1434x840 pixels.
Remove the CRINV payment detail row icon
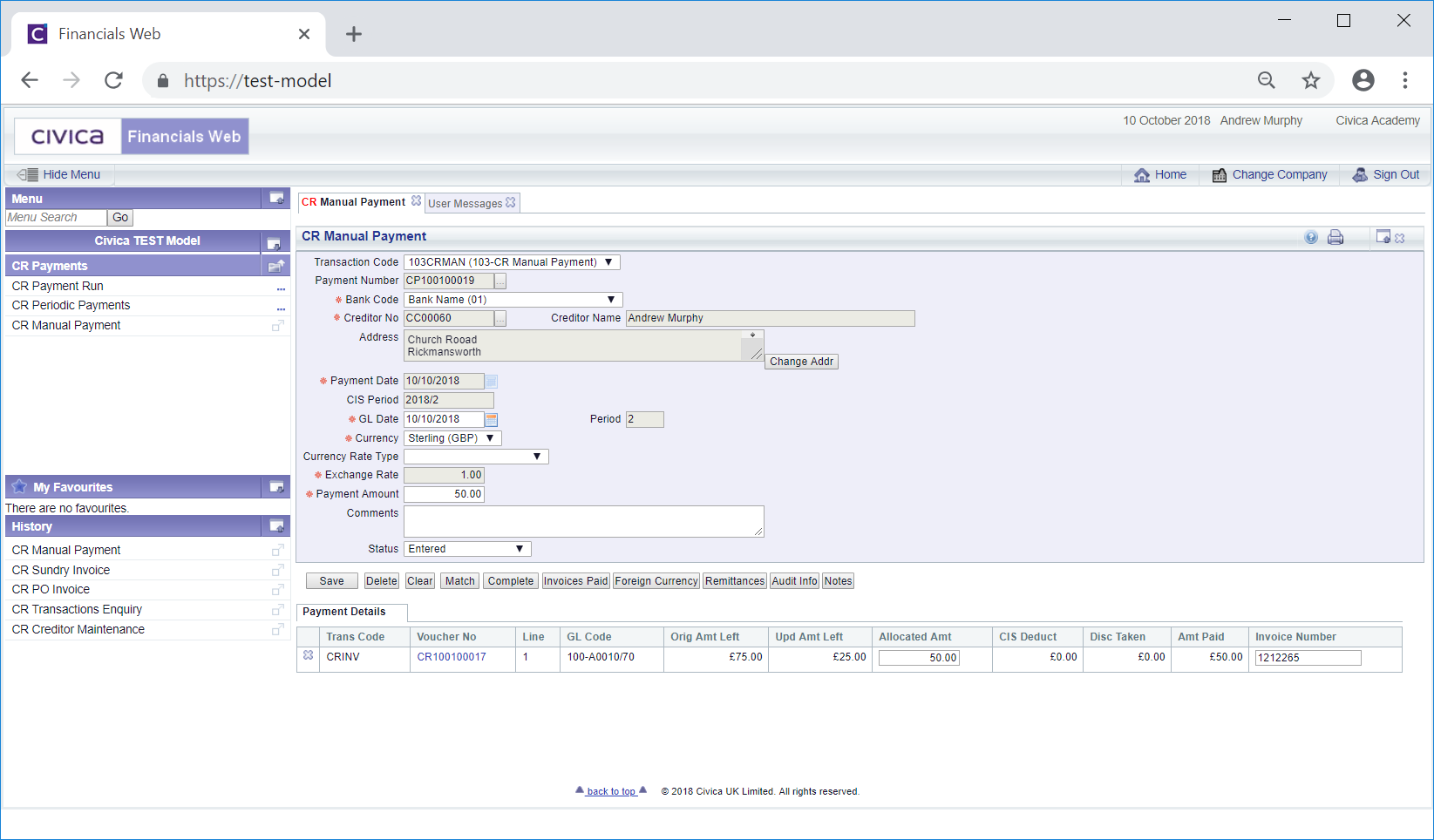(x=309, y=655)
